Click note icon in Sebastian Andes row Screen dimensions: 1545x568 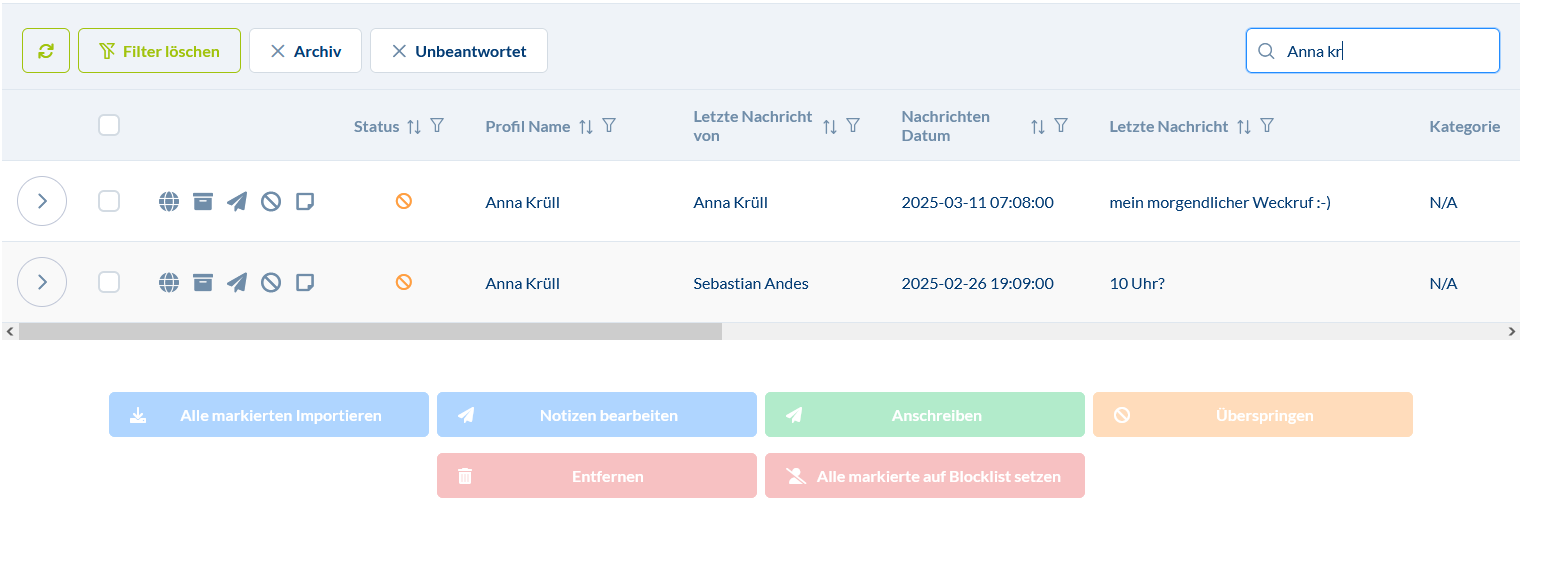(x=305, y=283)
